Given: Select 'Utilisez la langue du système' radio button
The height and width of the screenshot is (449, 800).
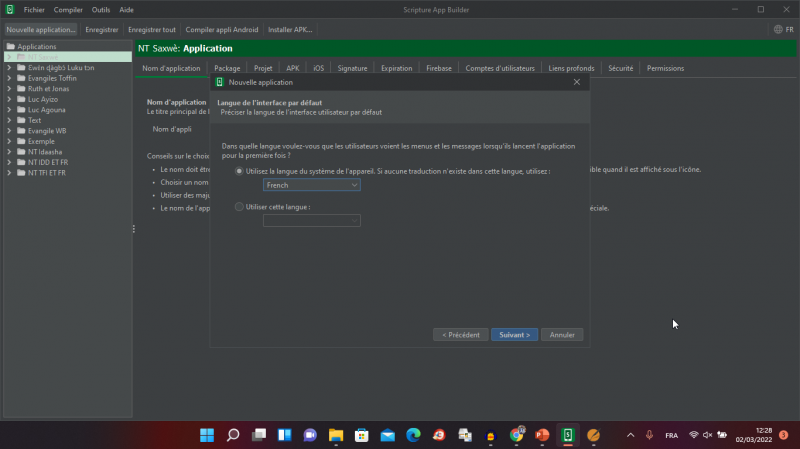Looking at the screenshot, I should 238,172.
